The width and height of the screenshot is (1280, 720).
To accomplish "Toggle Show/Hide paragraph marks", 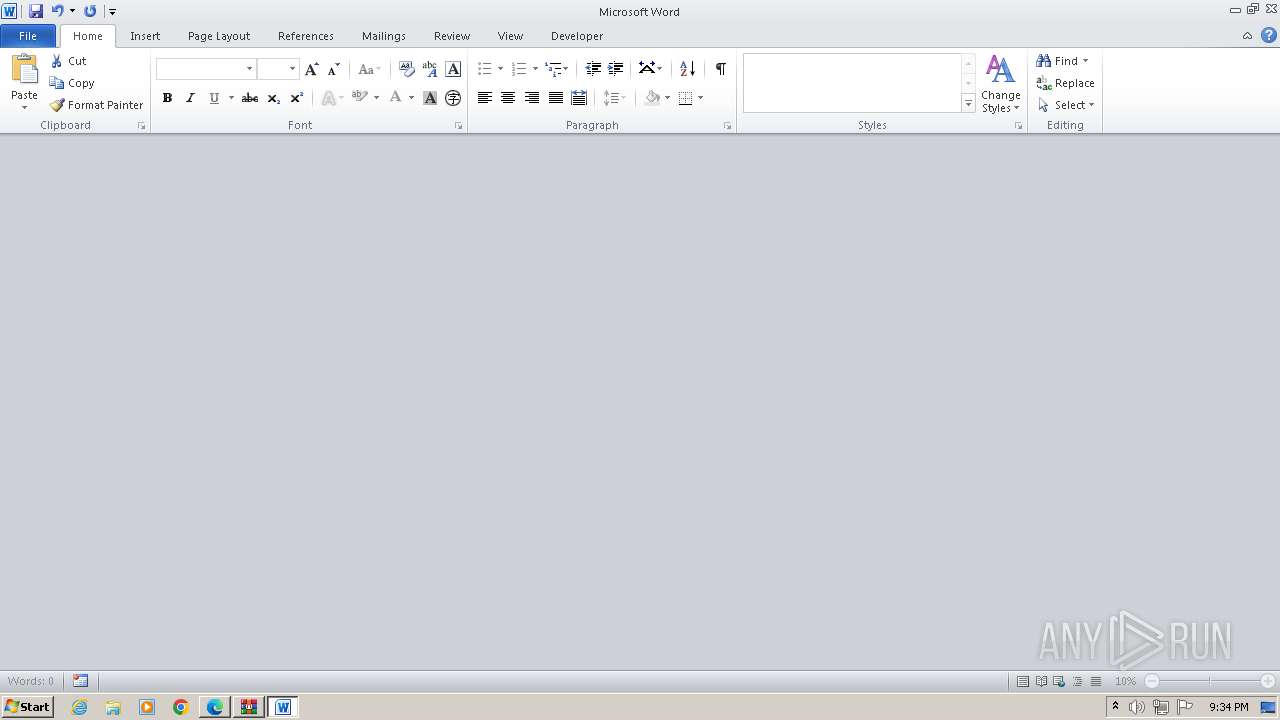I will point(720,69).
